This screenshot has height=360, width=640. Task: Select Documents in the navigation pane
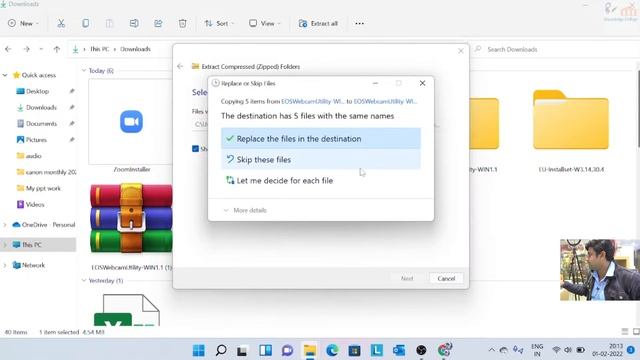[41, 123]
